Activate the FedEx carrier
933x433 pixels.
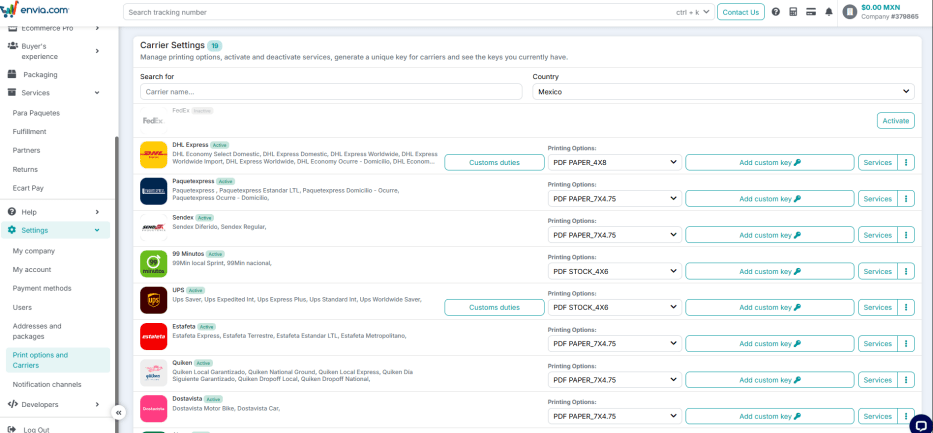(x=895, y=121)
